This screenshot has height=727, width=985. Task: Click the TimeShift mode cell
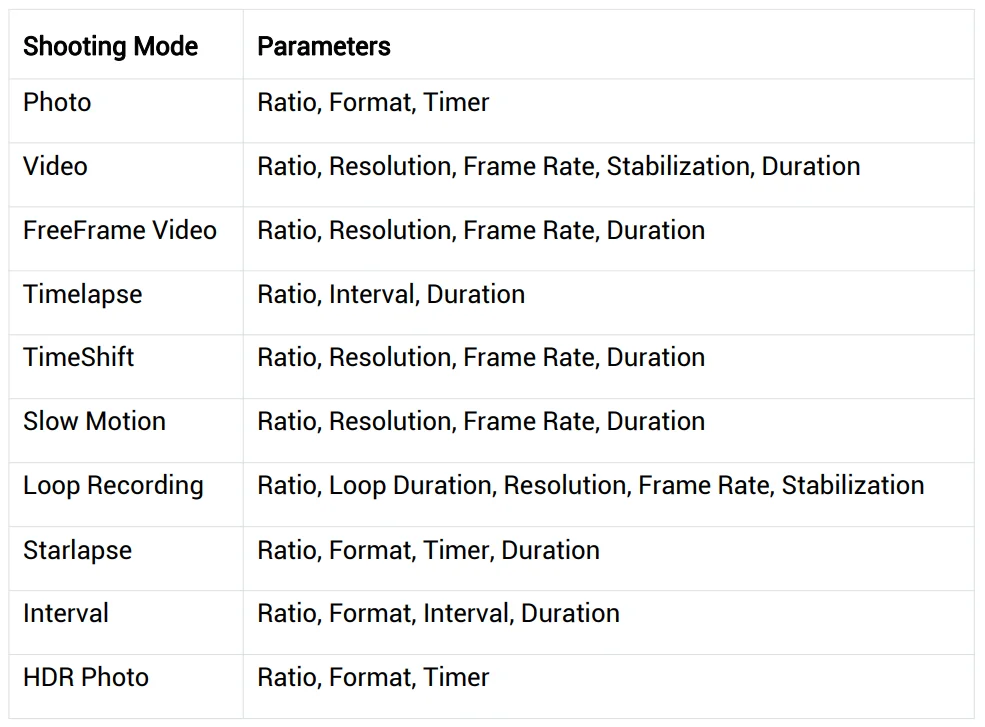[79, 358]
